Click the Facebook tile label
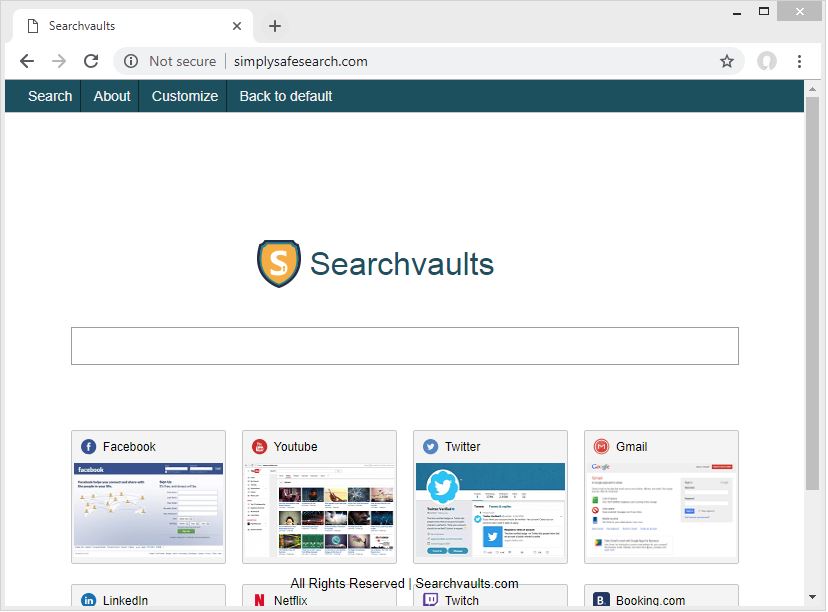This screenshot has width=828, height=612. (129, 447)
